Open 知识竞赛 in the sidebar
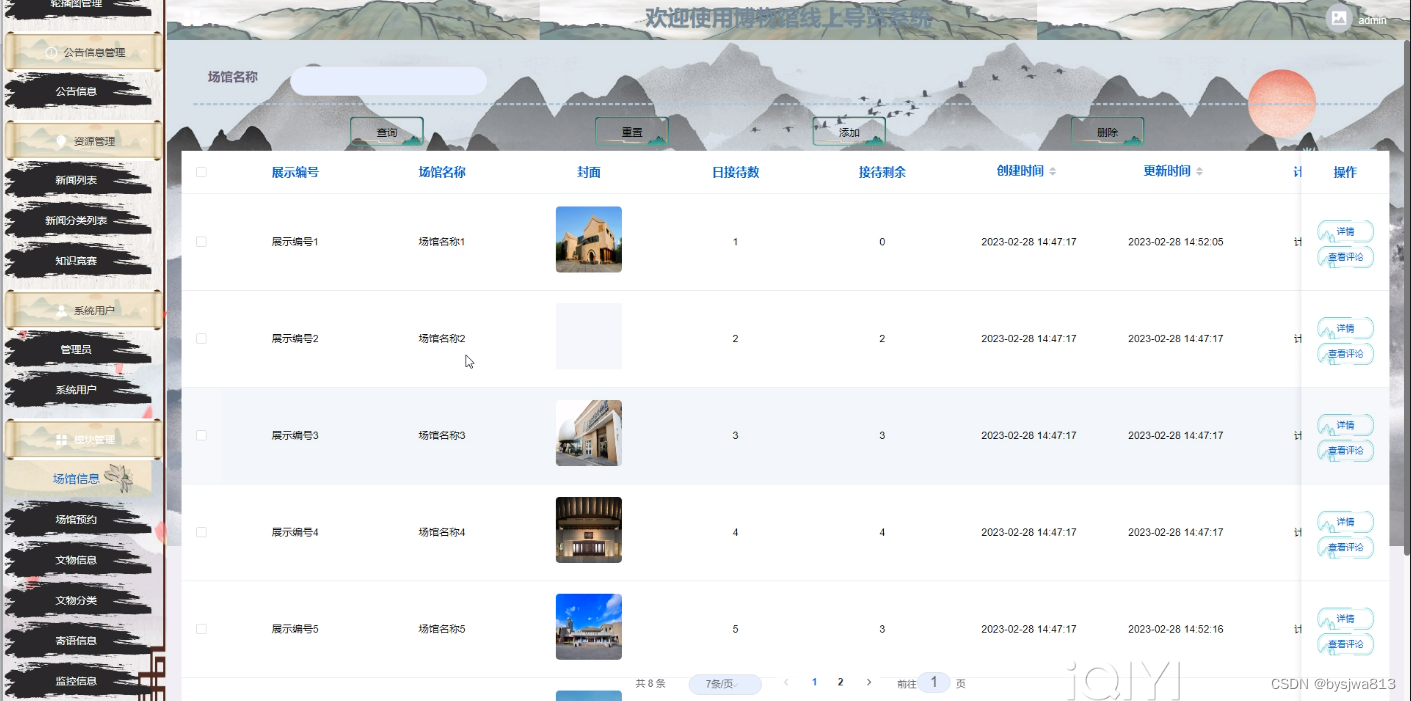Image resolution: width=1411 pixels, height=701 pixels. click(76, 260)
